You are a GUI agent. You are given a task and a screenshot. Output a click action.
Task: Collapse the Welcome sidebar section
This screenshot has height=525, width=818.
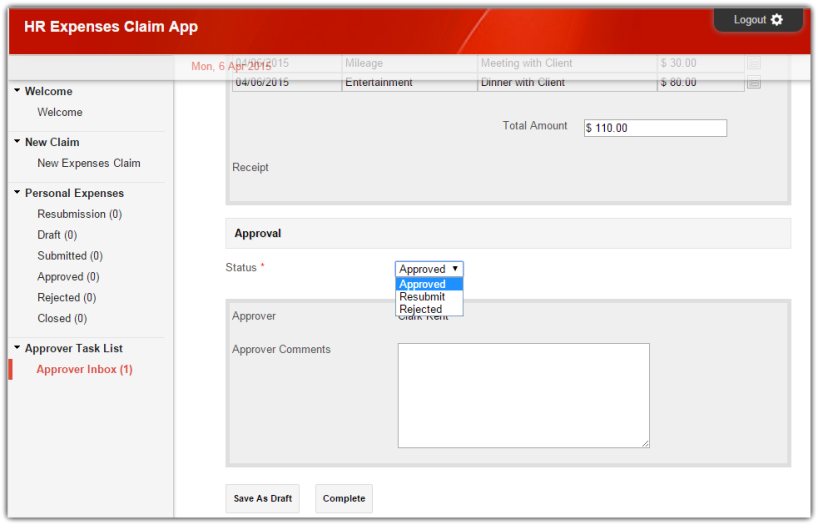[x=18, y=91]
